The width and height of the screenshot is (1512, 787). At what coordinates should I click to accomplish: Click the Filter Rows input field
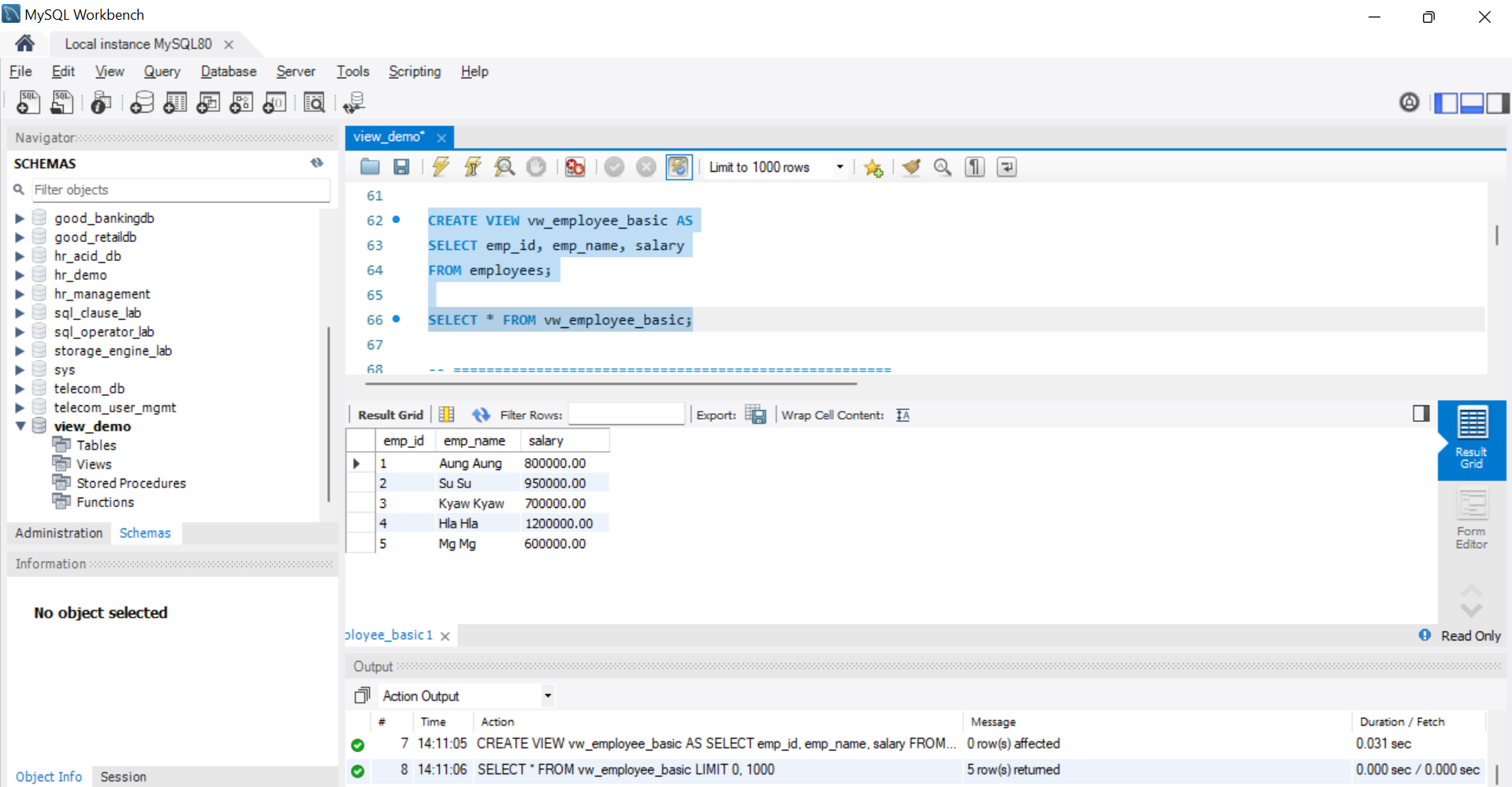[x=626, y=414]
